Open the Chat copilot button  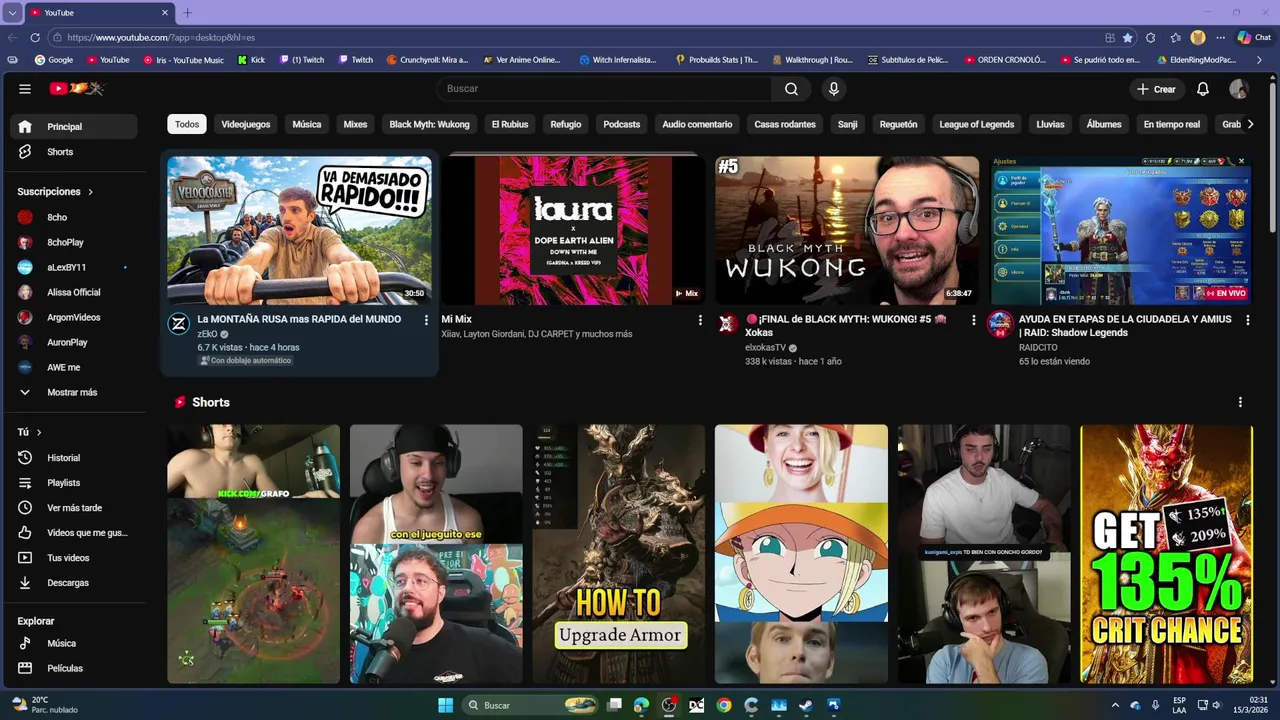pos(1254,37)
